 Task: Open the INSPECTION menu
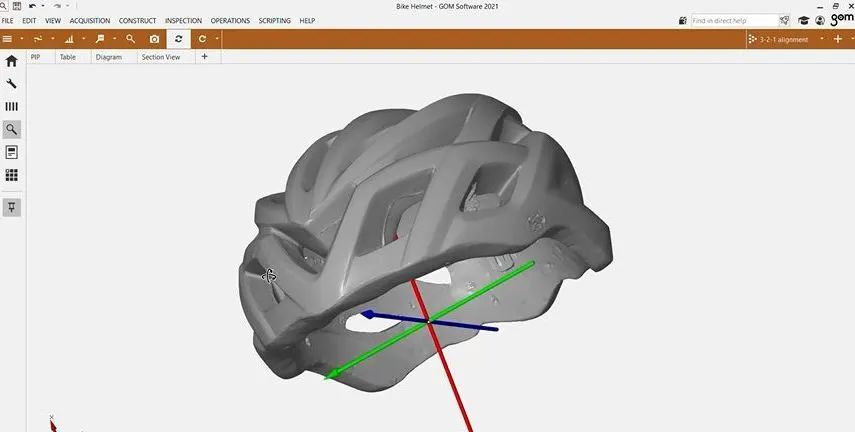click(x=183, y=20)
